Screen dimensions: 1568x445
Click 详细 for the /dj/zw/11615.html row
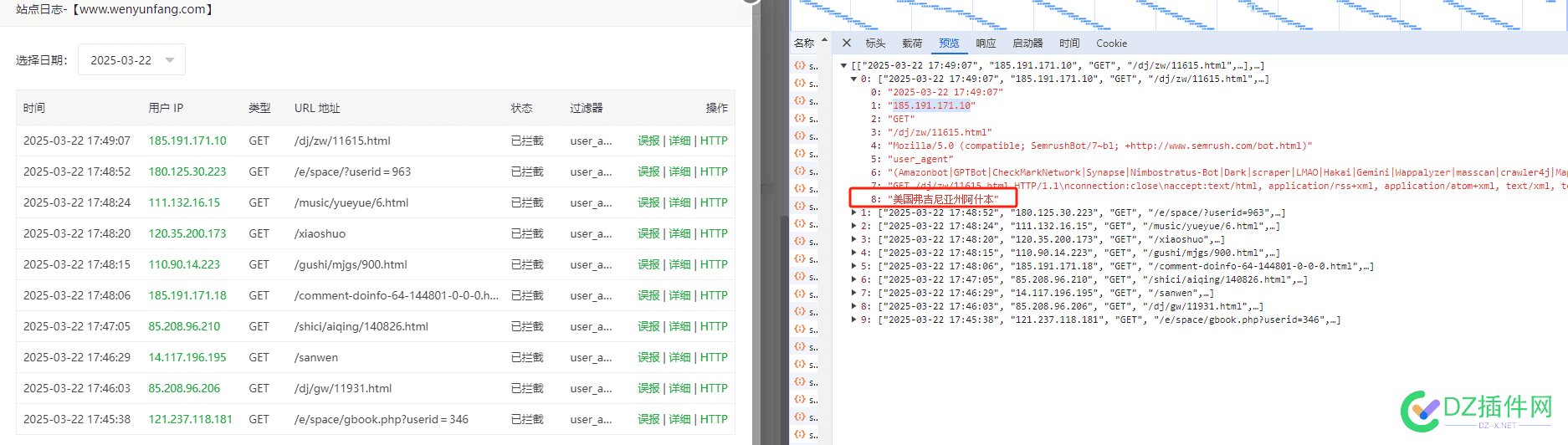[679, 141]
